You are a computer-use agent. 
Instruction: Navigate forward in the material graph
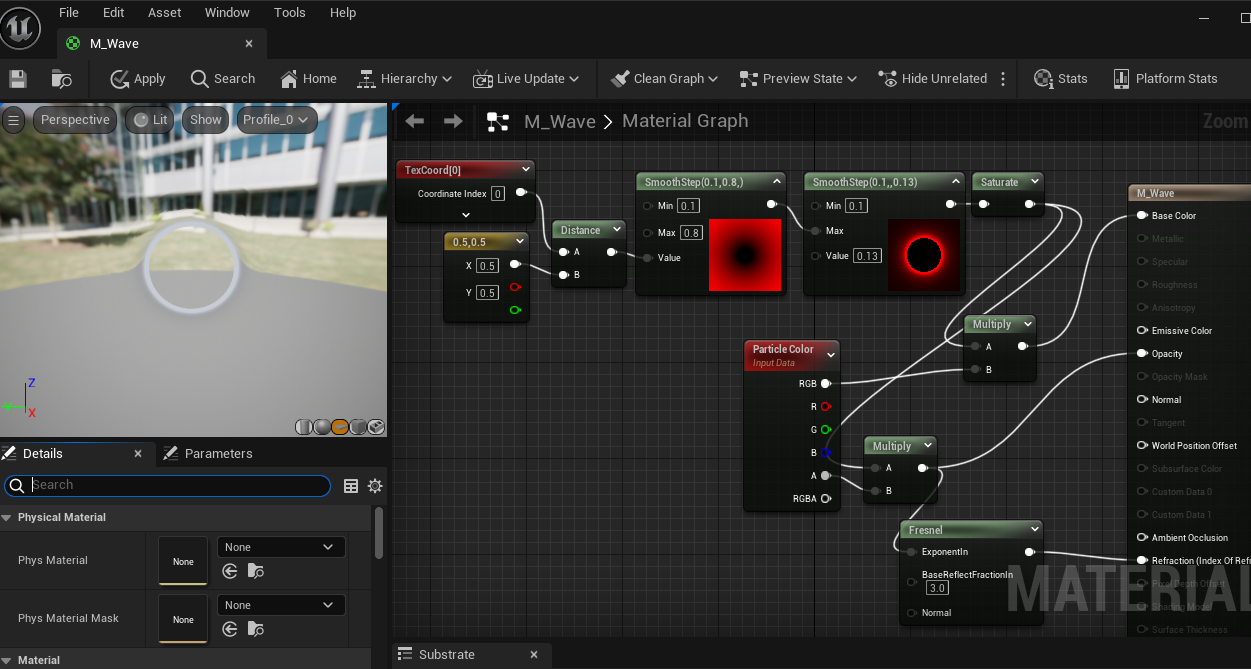(x=453, y=121)
